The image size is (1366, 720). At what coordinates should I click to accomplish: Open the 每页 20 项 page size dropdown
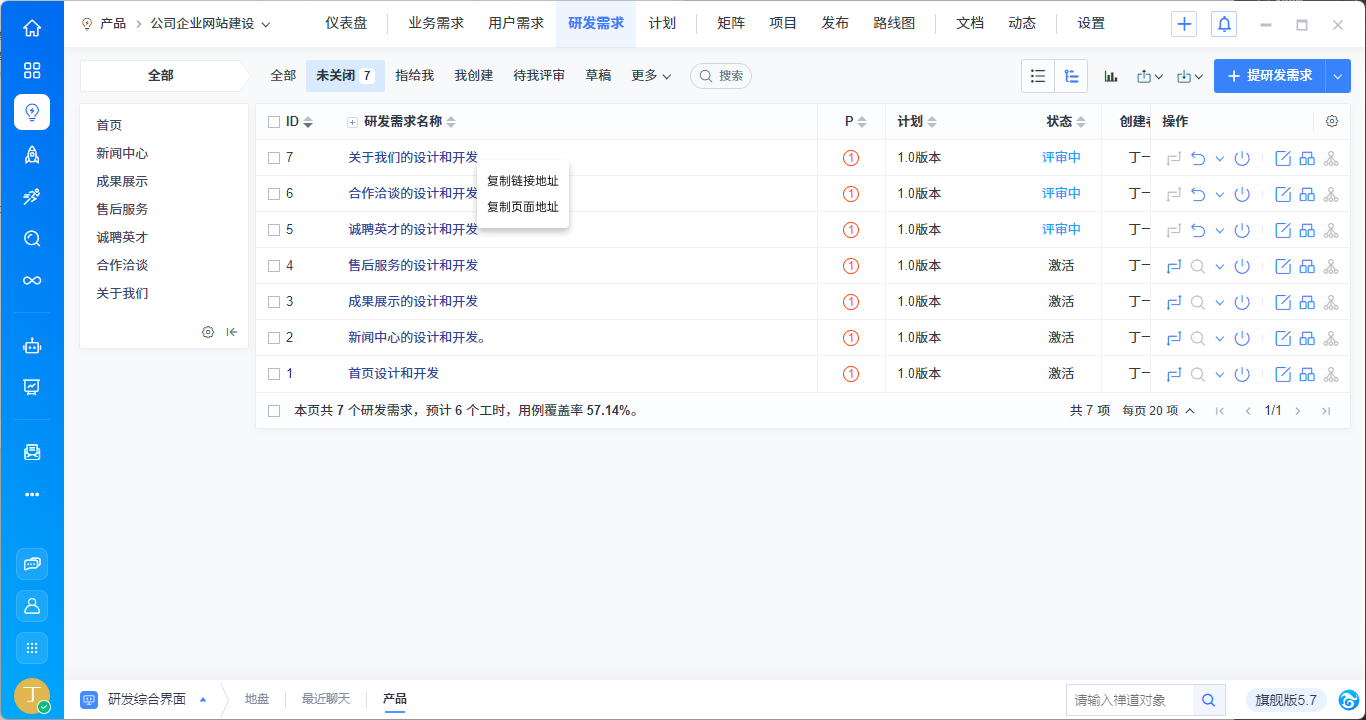pos(1158,411)
